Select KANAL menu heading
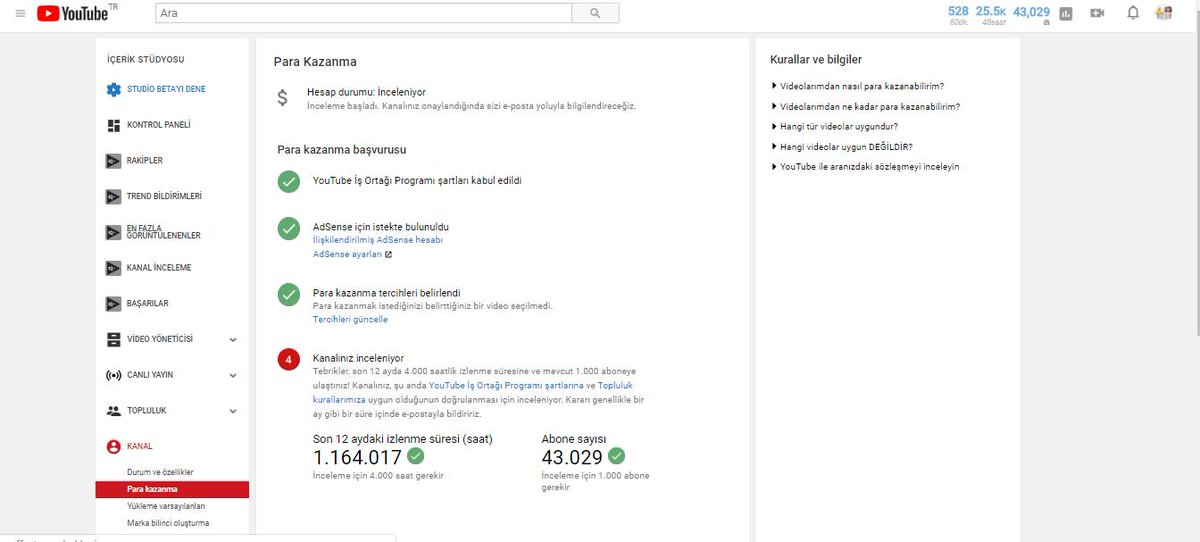1200x542 pixels. point(140,447)
